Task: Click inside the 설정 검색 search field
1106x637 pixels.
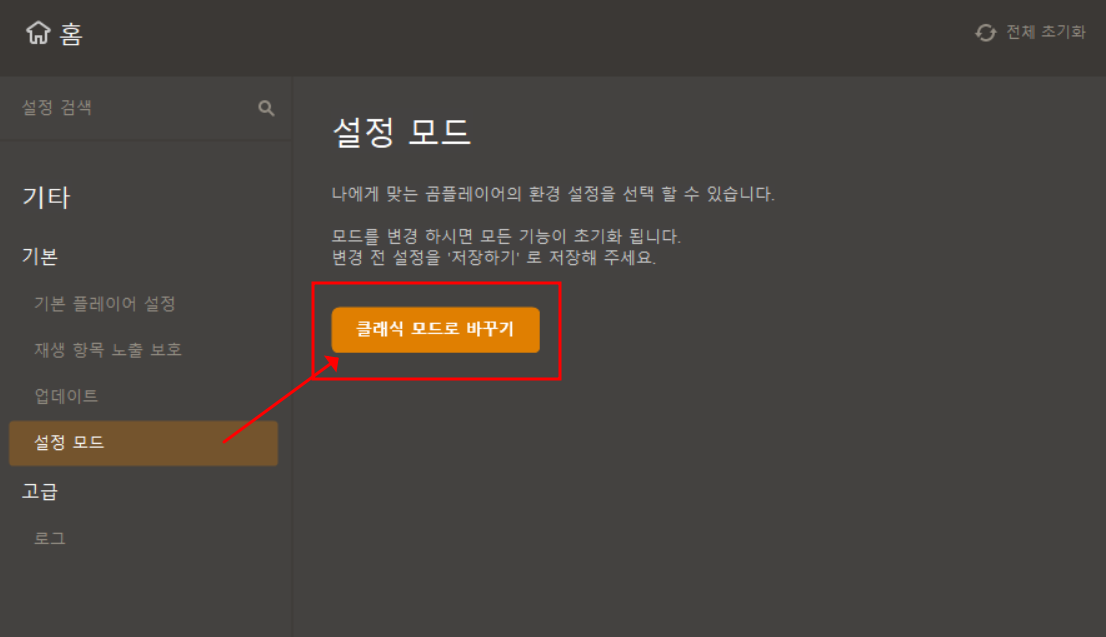Action: click(120, 108)
